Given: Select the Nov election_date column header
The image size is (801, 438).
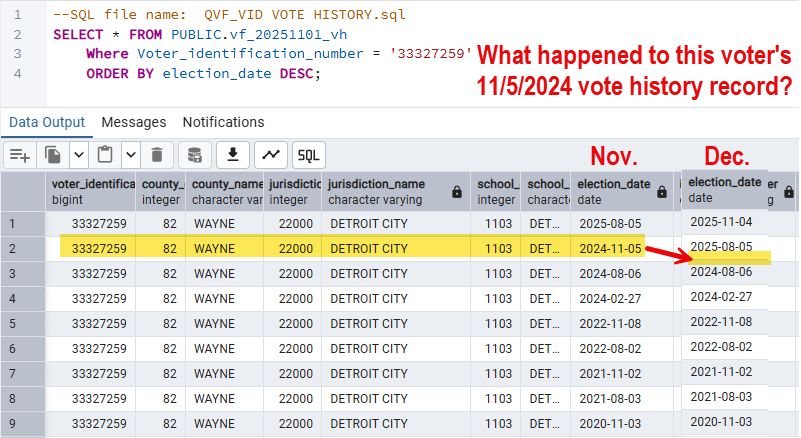Looking at the screenshot, I should (x=622, y=192).
